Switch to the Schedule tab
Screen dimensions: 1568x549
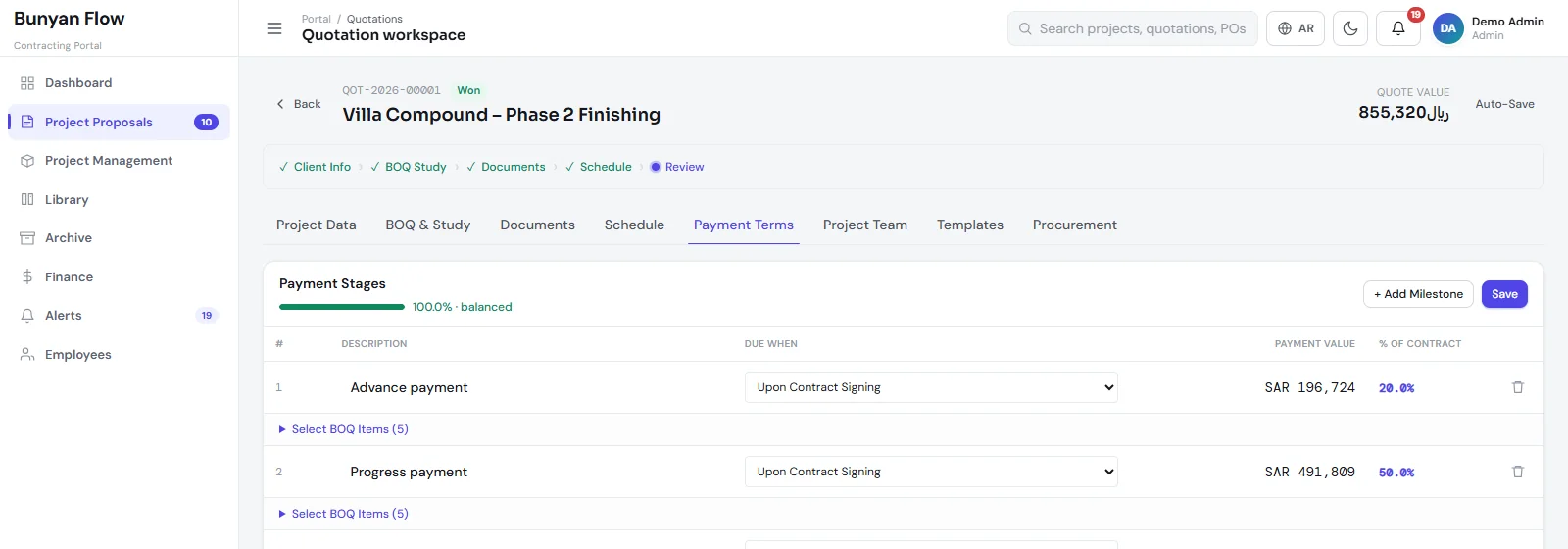click(x=634, y=225)
